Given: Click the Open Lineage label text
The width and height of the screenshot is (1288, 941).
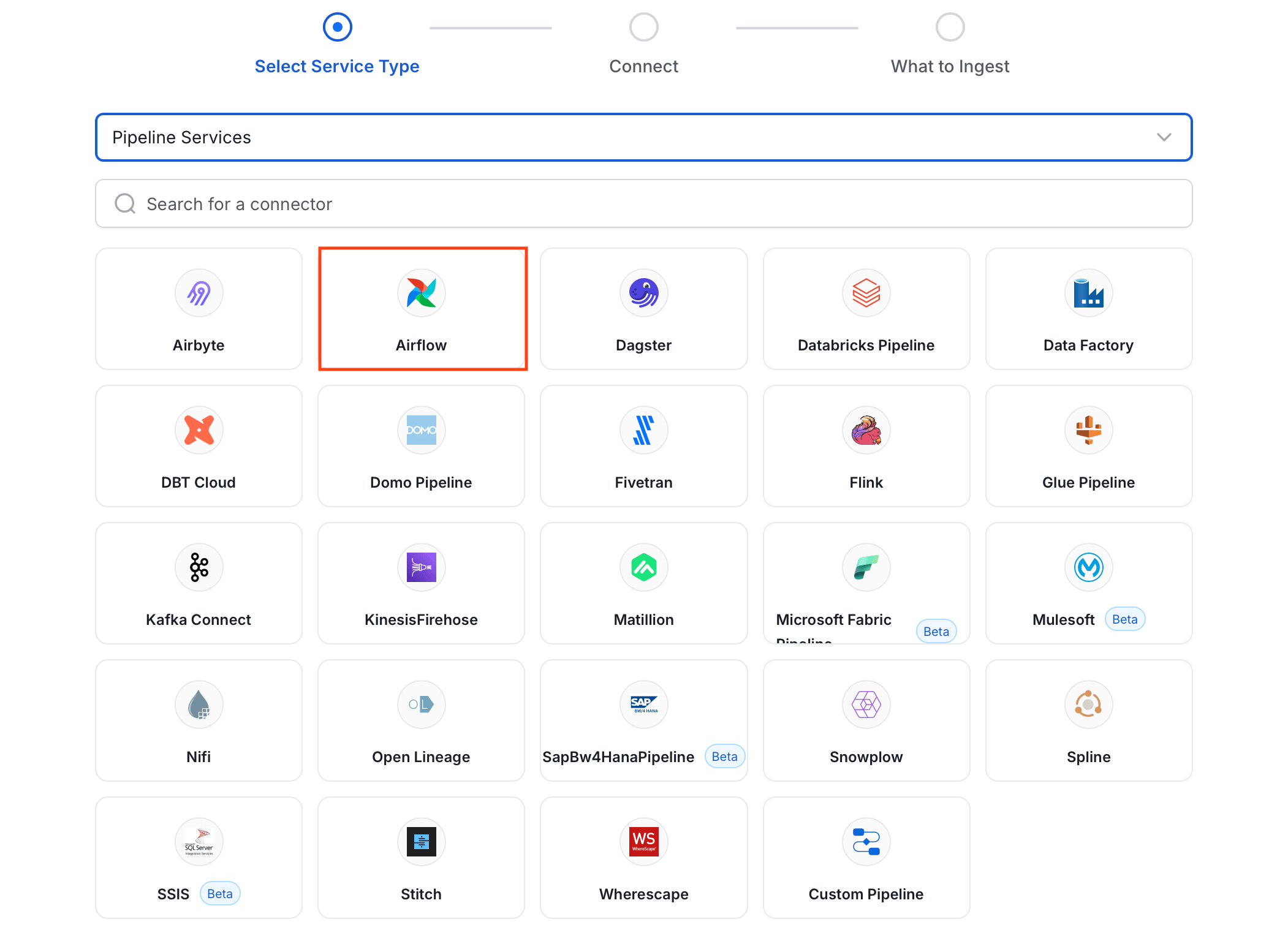Looking at the screenshot, I should [x=422, y=757].
